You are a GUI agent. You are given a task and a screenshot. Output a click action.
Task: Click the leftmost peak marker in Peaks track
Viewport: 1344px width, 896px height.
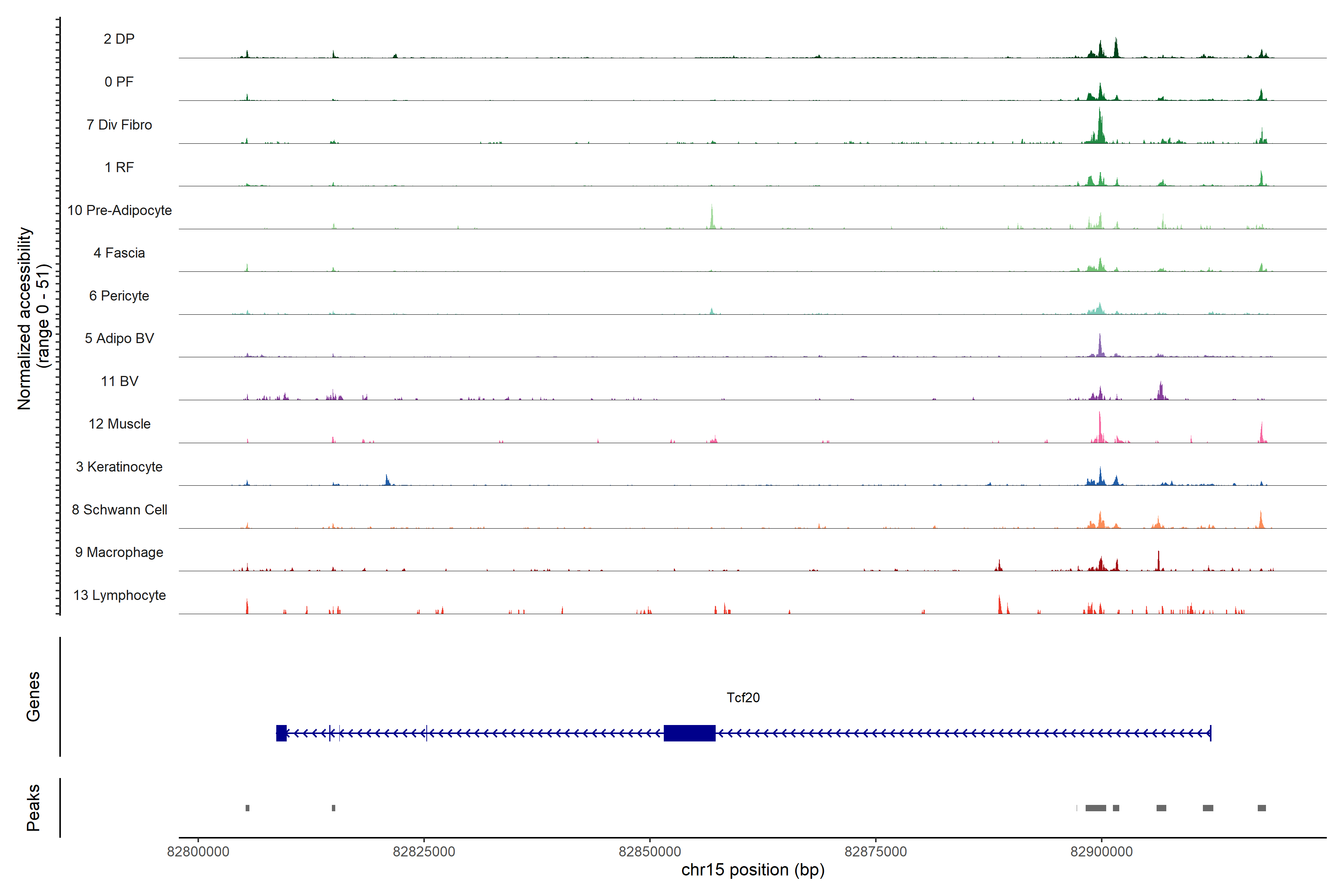(x=248, y=808)
